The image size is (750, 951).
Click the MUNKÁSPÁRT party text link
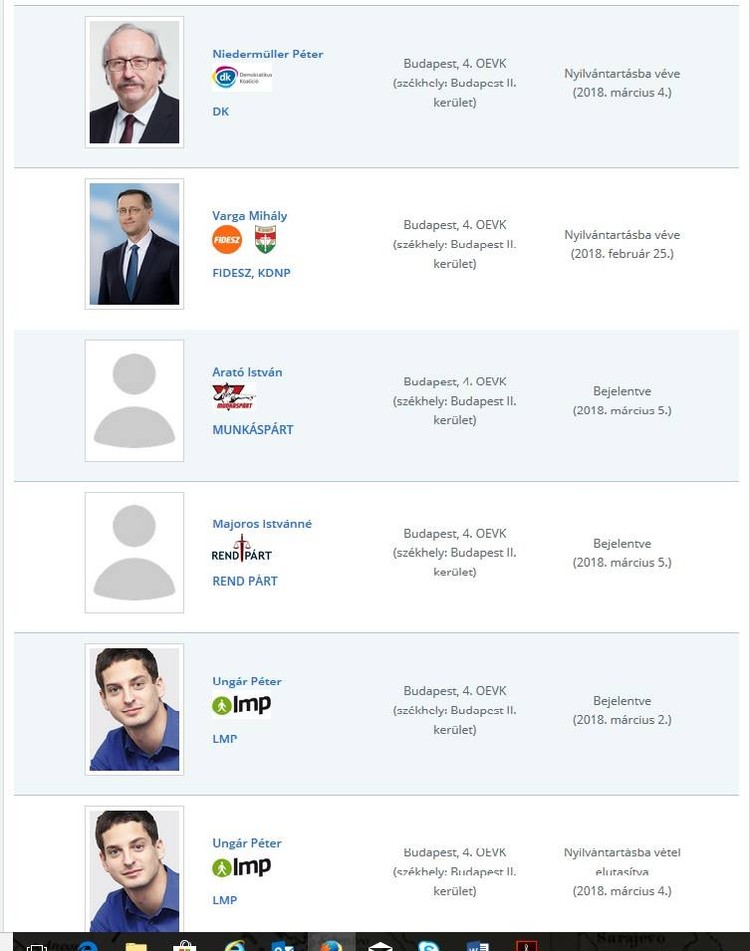pyautogui.click(x=252, y=430)
